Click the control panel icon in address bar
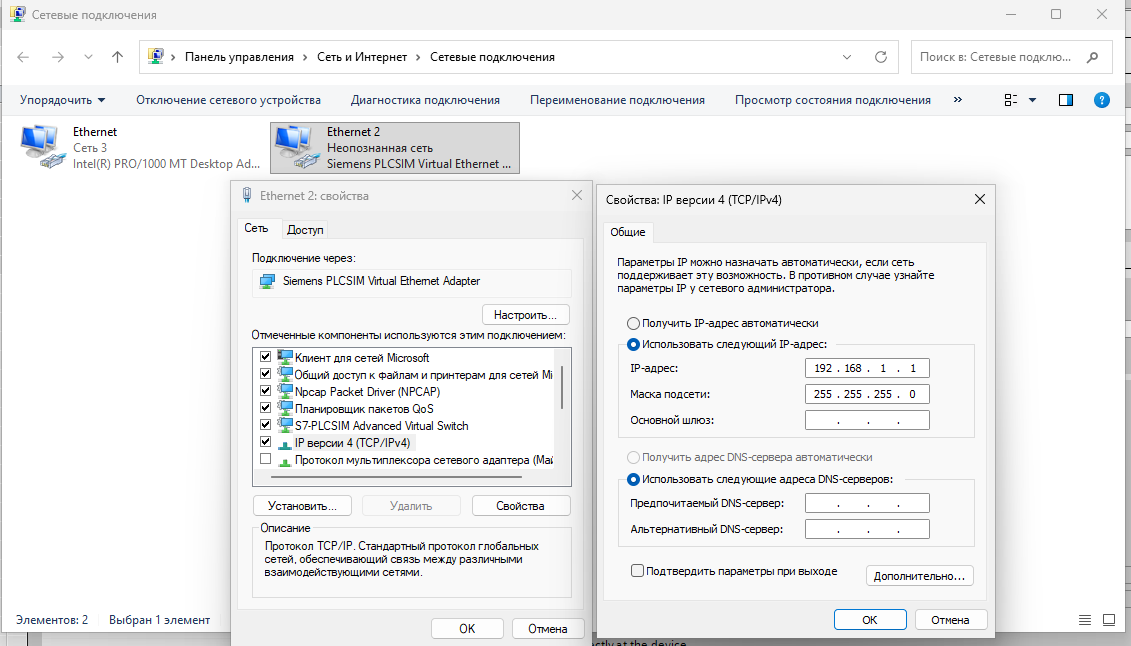This screenshot has width=1131, height=646. click(x=155, y=56)
